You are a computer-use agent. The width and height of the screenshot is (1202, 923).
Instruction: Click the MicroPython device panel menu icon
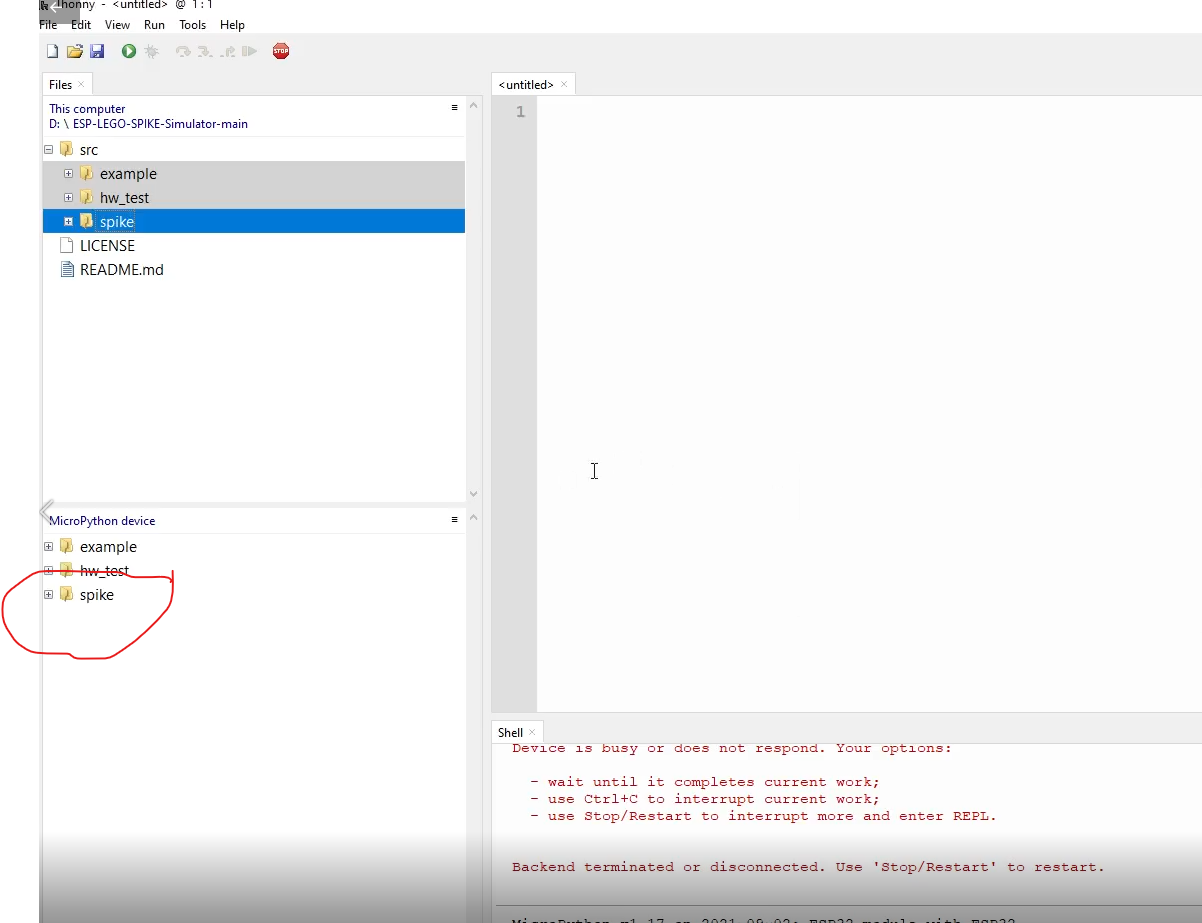click(454, 519)
